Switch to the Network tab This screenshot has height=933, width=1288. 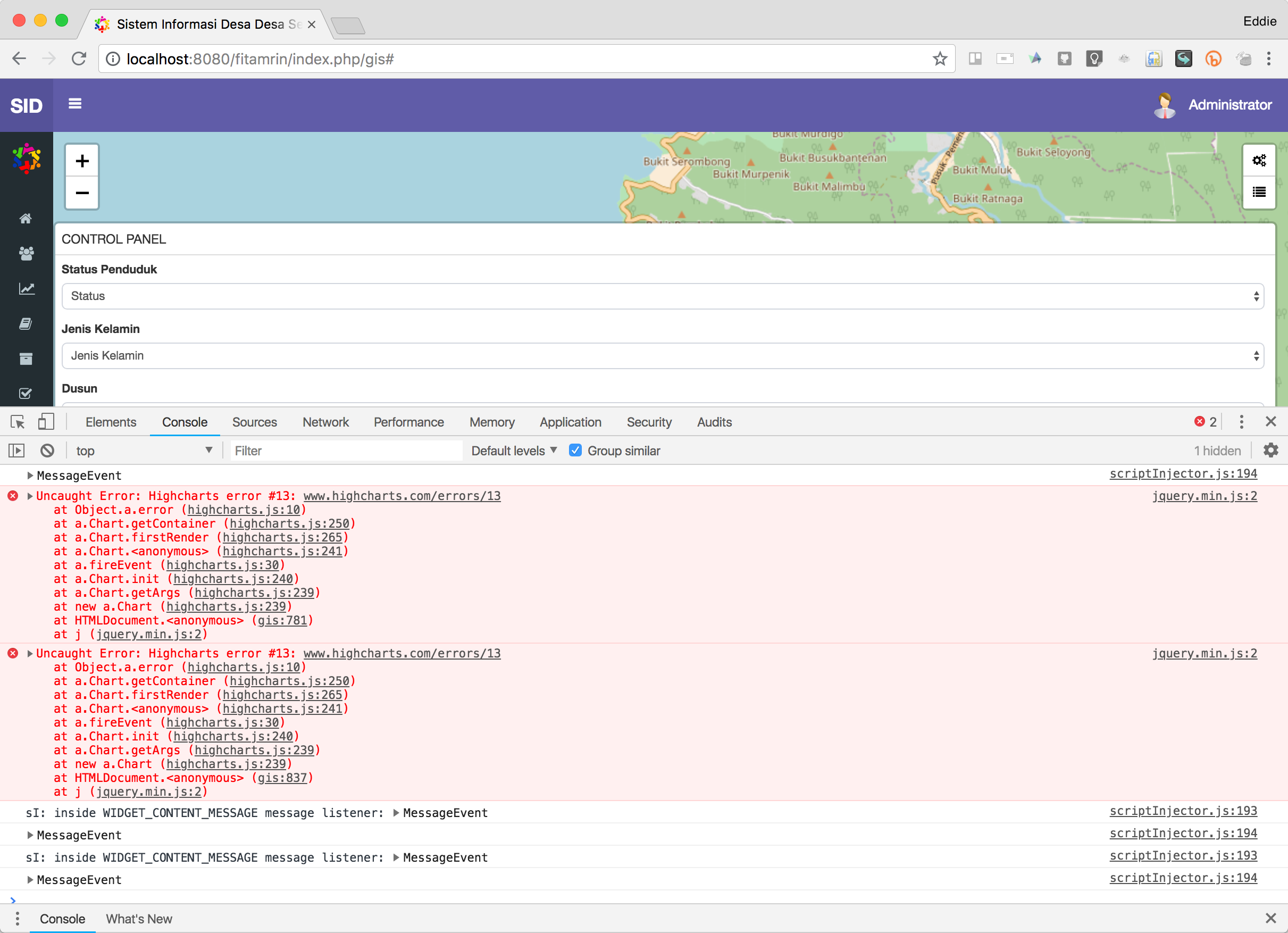pos(325,422)
